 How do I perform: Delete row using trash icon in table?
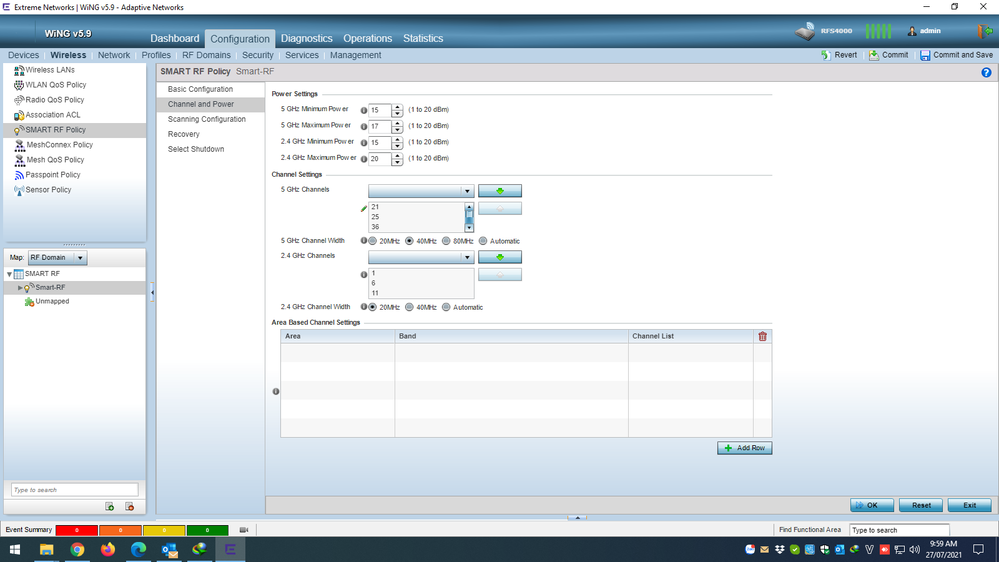[x=763, y=336]
